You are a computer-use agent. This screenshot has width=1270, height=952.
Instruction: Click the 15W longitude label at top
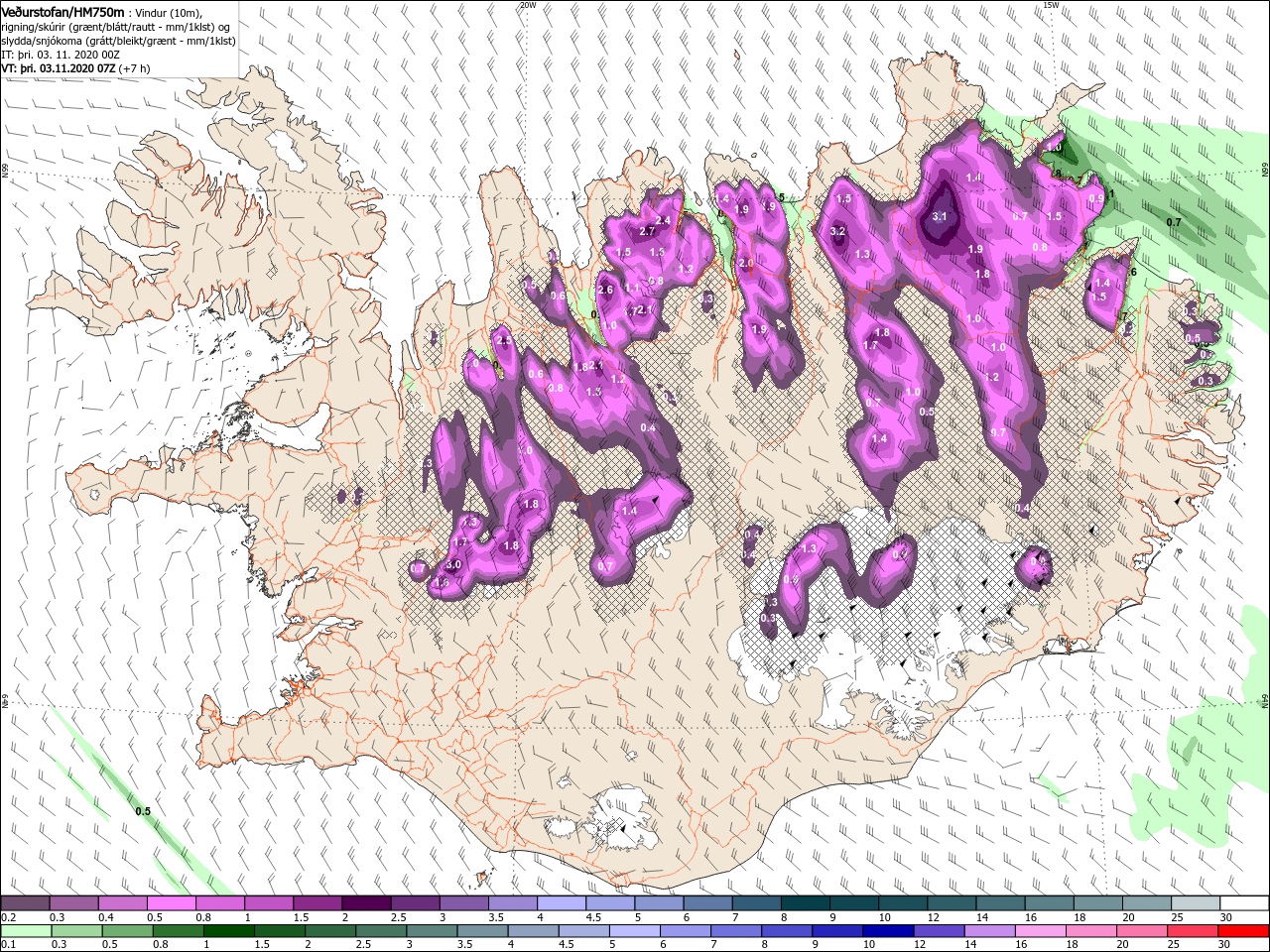[1051, 5]
